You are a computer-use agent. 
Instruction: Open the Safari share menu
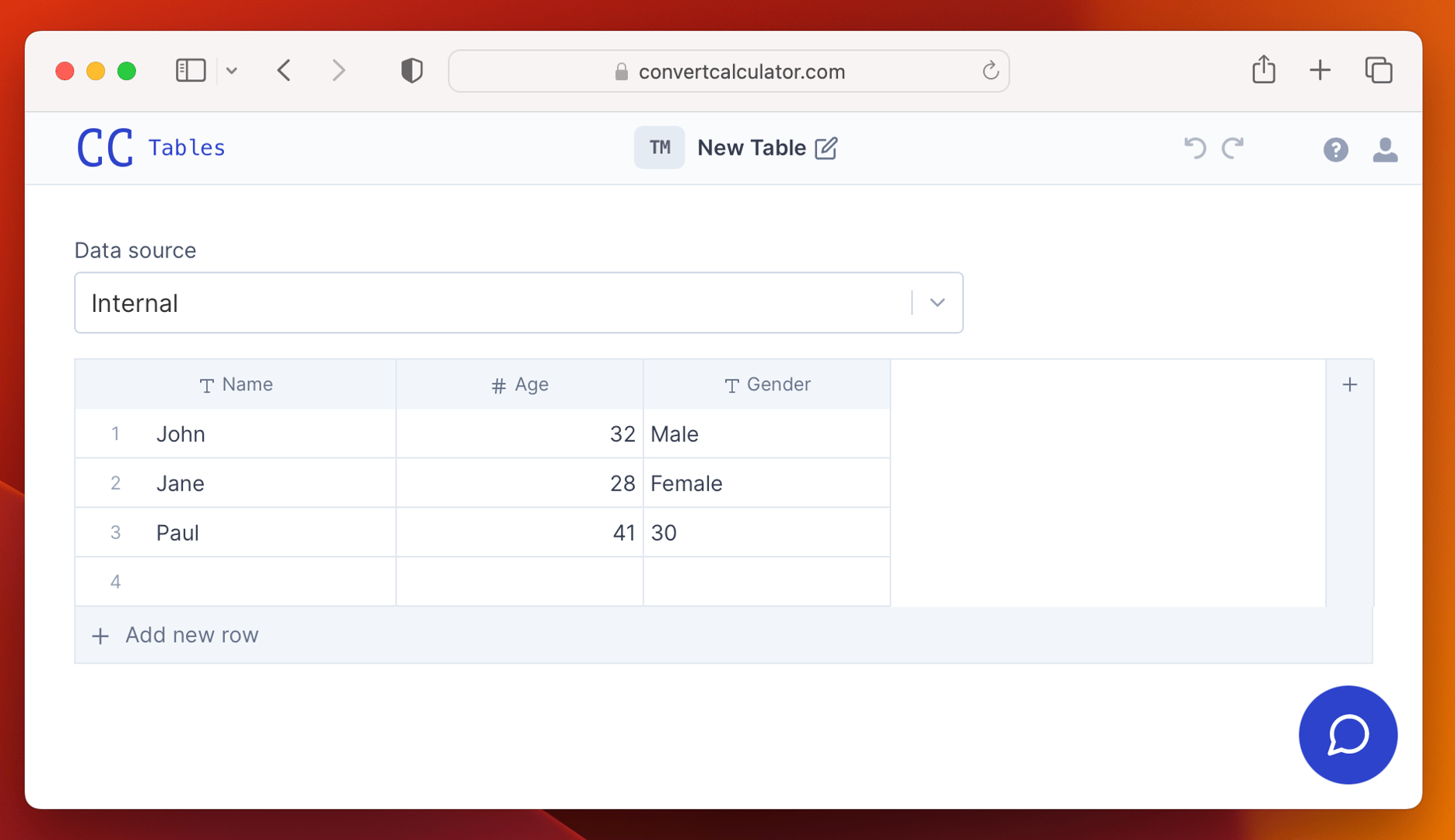coord(1264,70)
